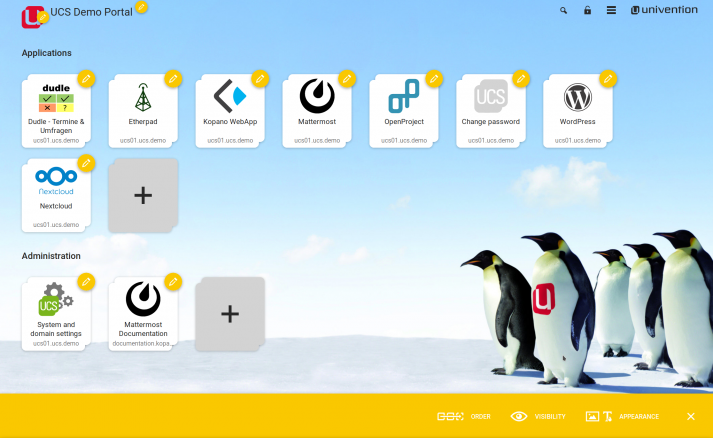Viewport: 713px width, 438px height.
Task: Open the OpenProject tile
Action: 404,111
